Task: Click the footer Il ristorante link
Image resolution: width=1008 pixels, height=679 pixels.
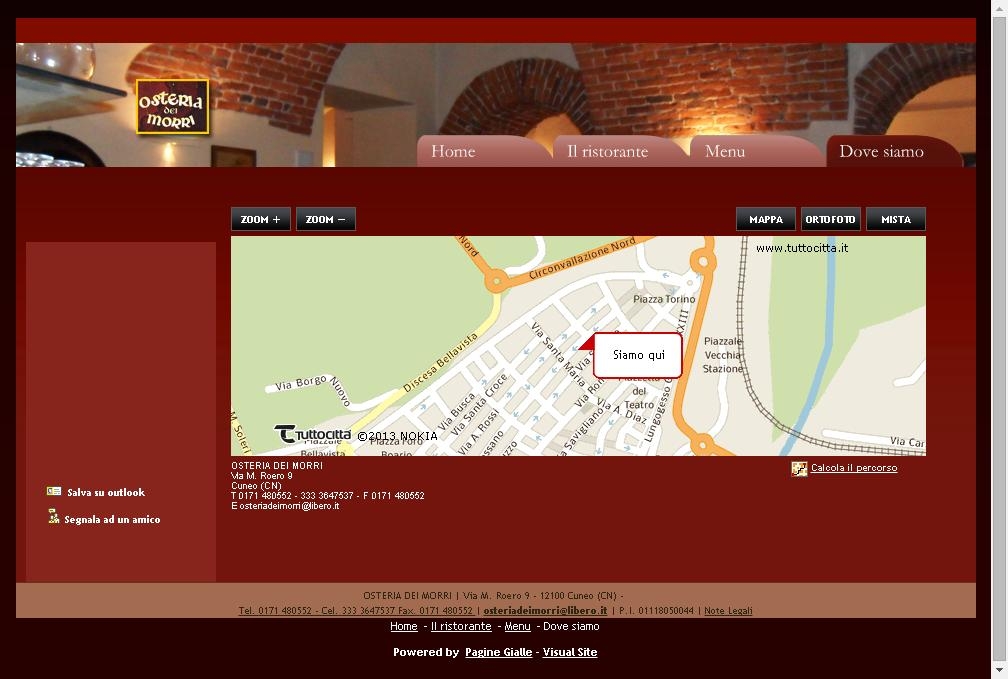Action: 461,626
